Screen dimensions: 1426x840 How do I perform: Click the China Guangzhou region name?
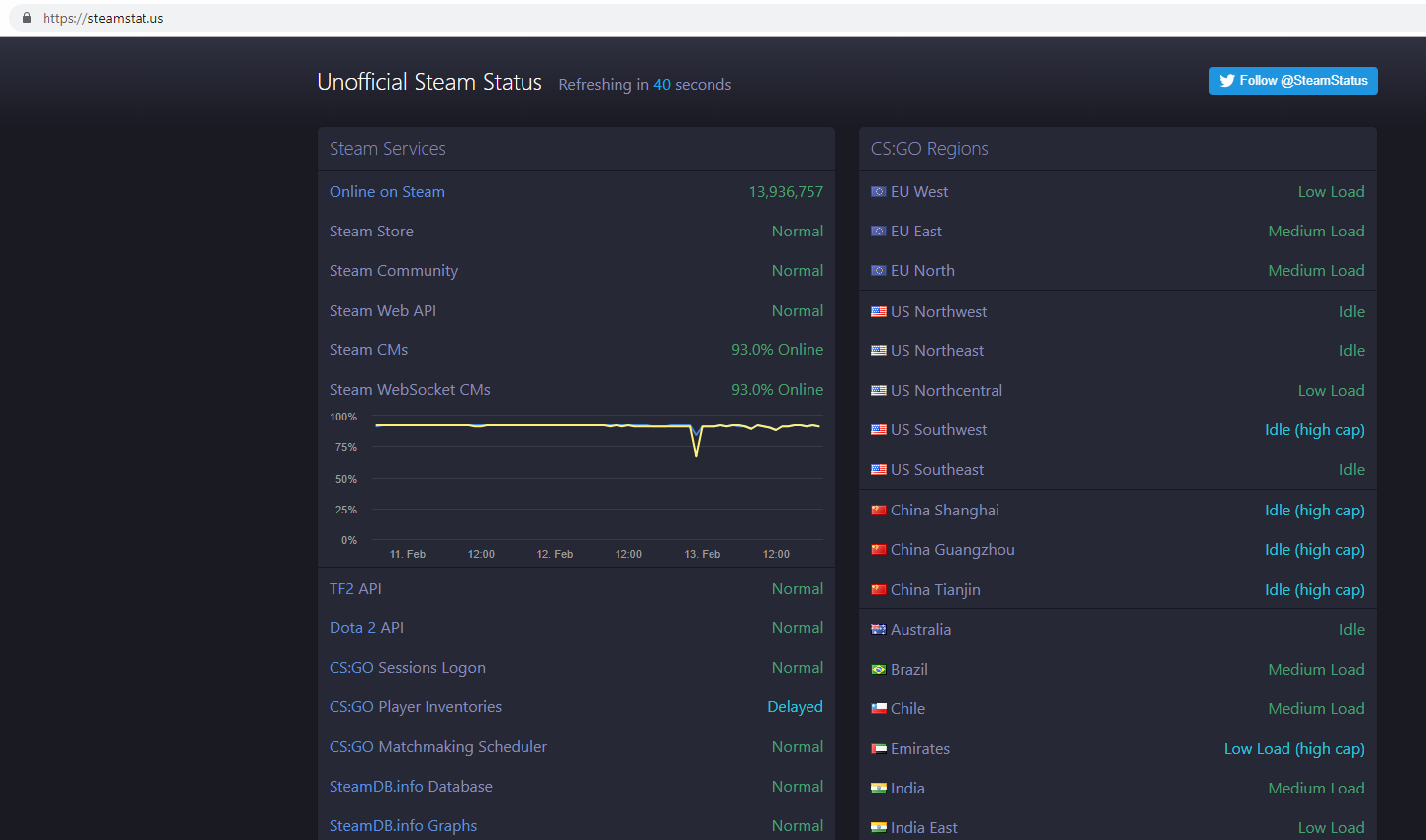953,550
